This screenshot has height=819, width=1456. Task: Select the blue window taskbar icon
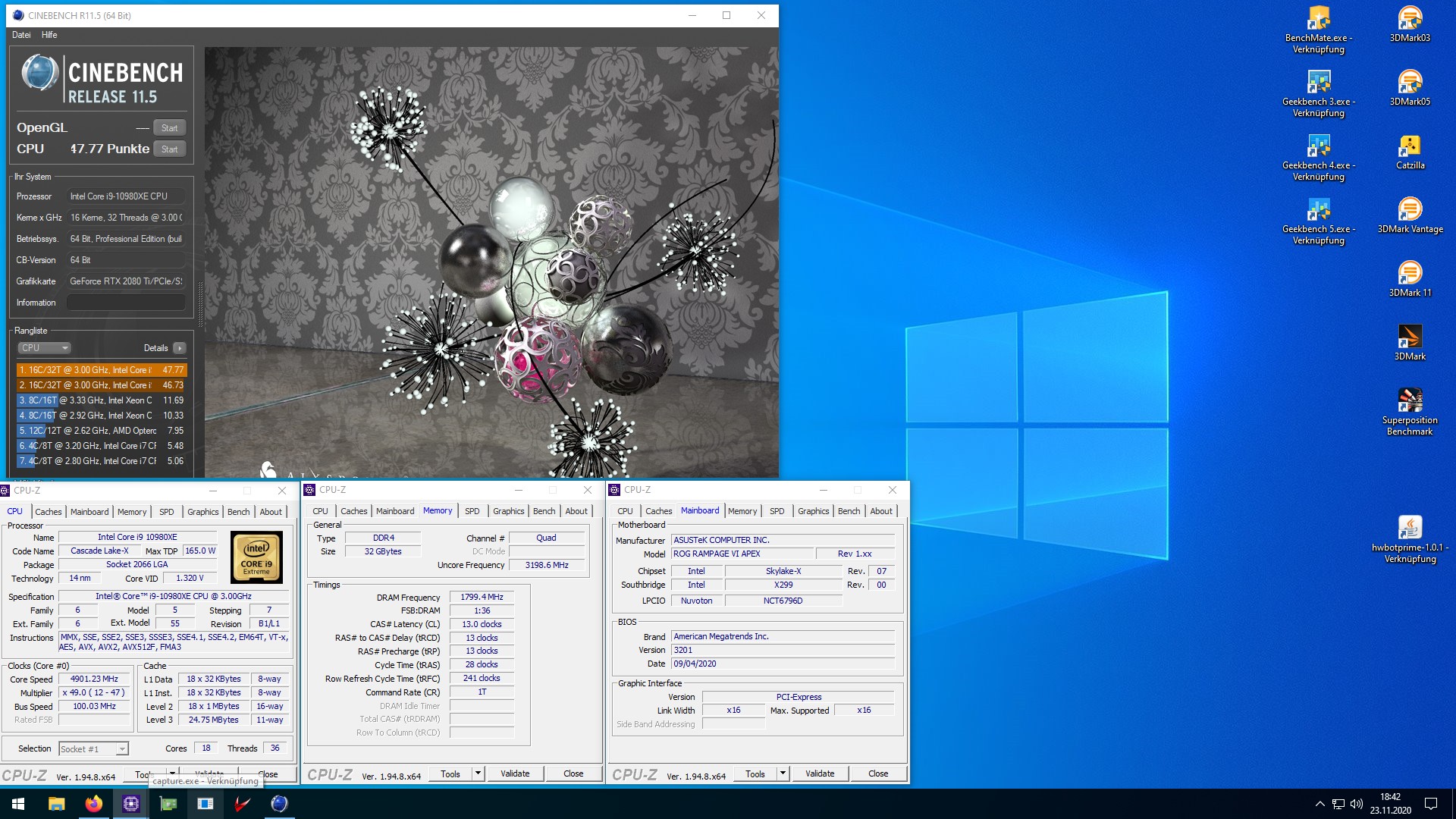tap(205, 804)
